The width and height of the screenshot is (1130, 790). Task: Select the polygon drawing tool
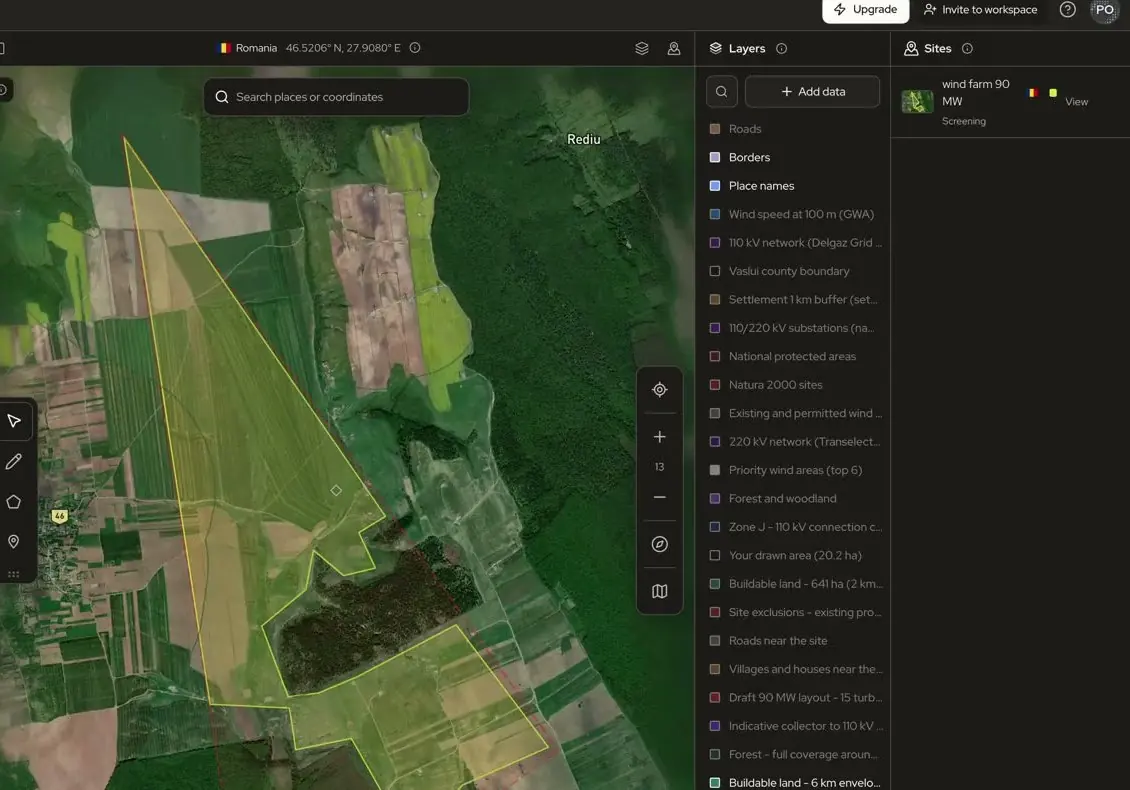tap(14, 502)
